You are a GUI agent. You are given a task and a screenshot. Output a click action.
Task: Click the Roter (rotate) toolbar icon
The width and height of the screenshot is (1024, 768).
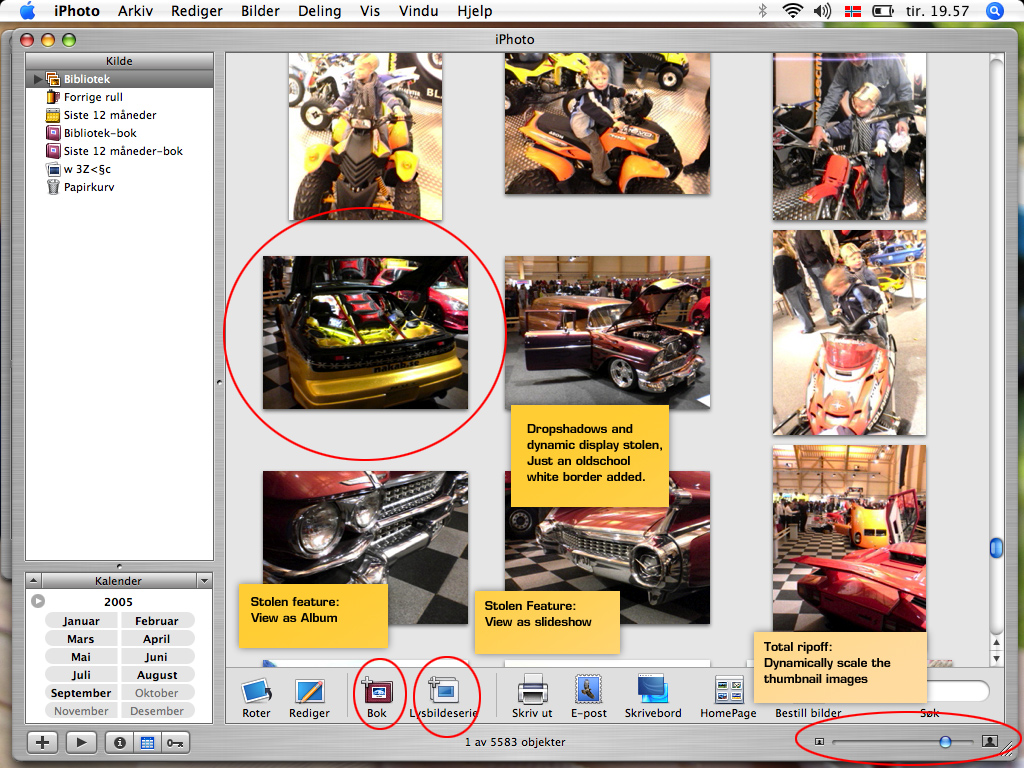(256, 692)
